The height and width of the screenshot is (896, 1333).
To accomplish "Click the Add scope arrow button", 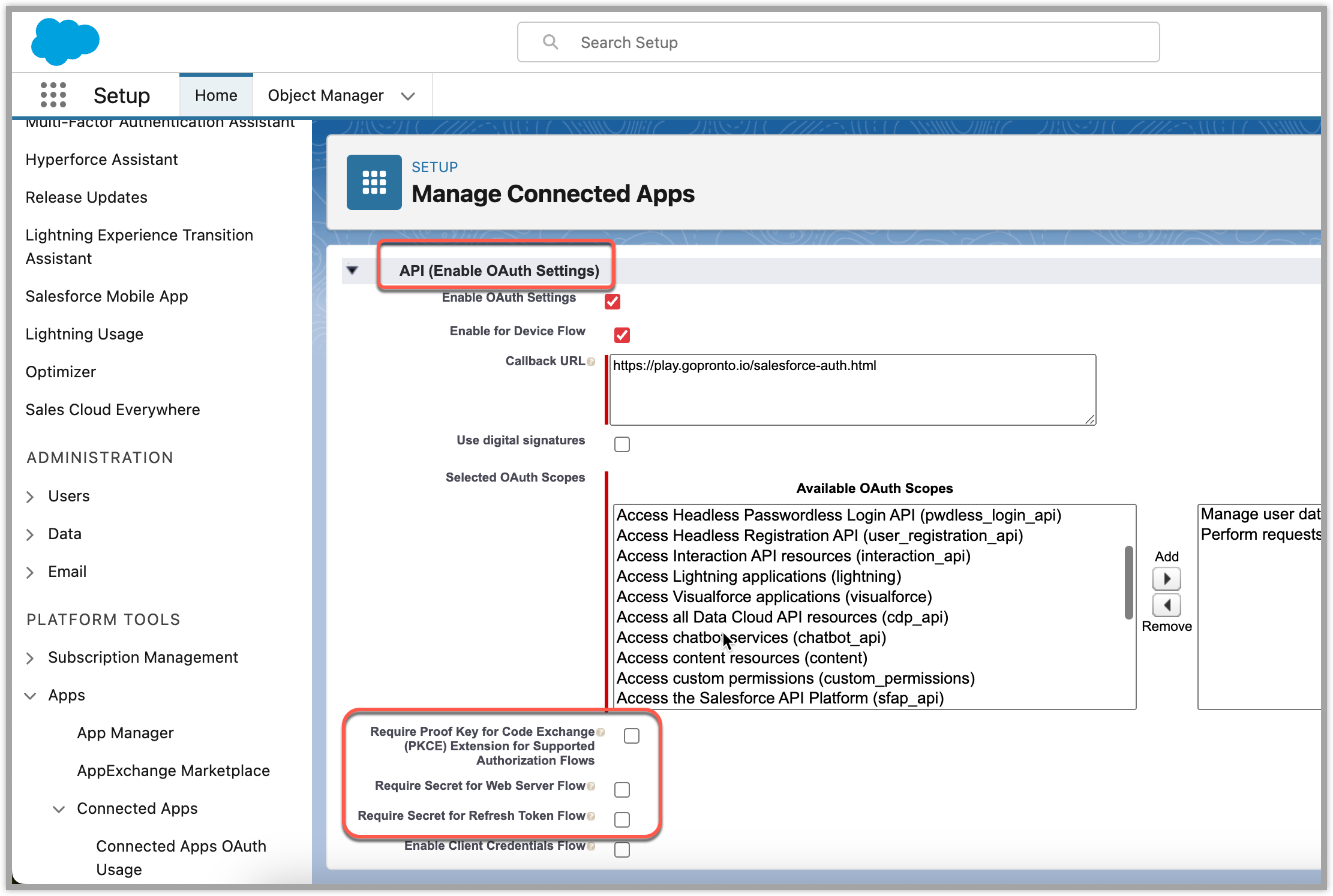I will point(1166,579).
